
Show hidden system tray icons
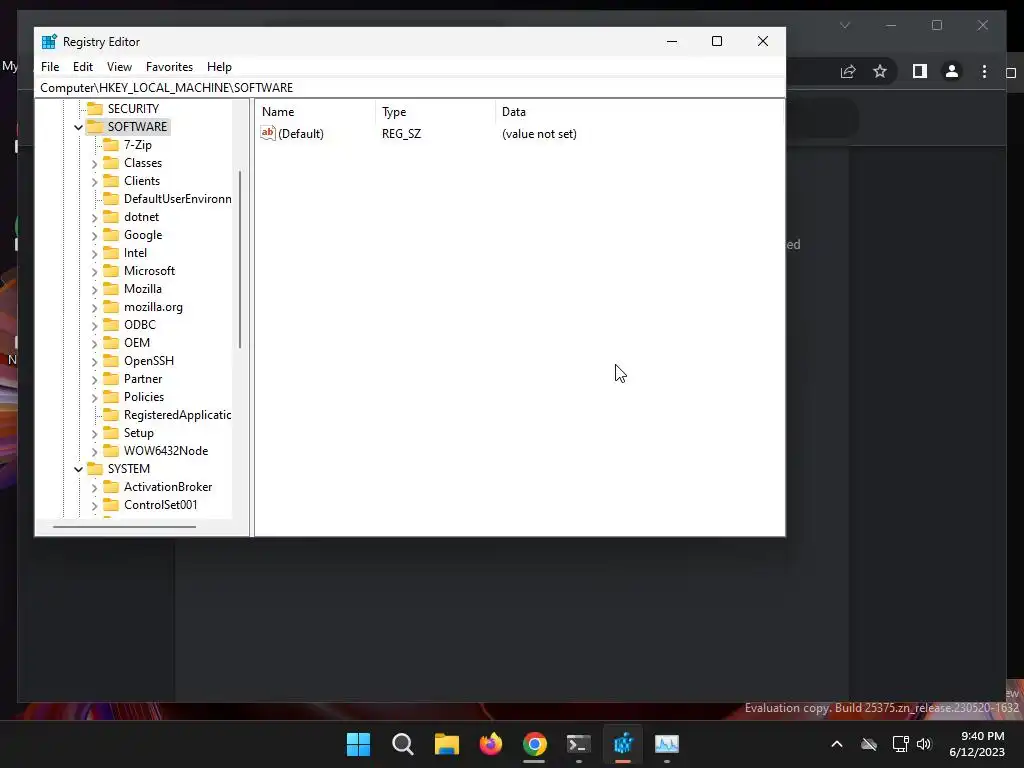pyautogui.click(x=837, y=744)
